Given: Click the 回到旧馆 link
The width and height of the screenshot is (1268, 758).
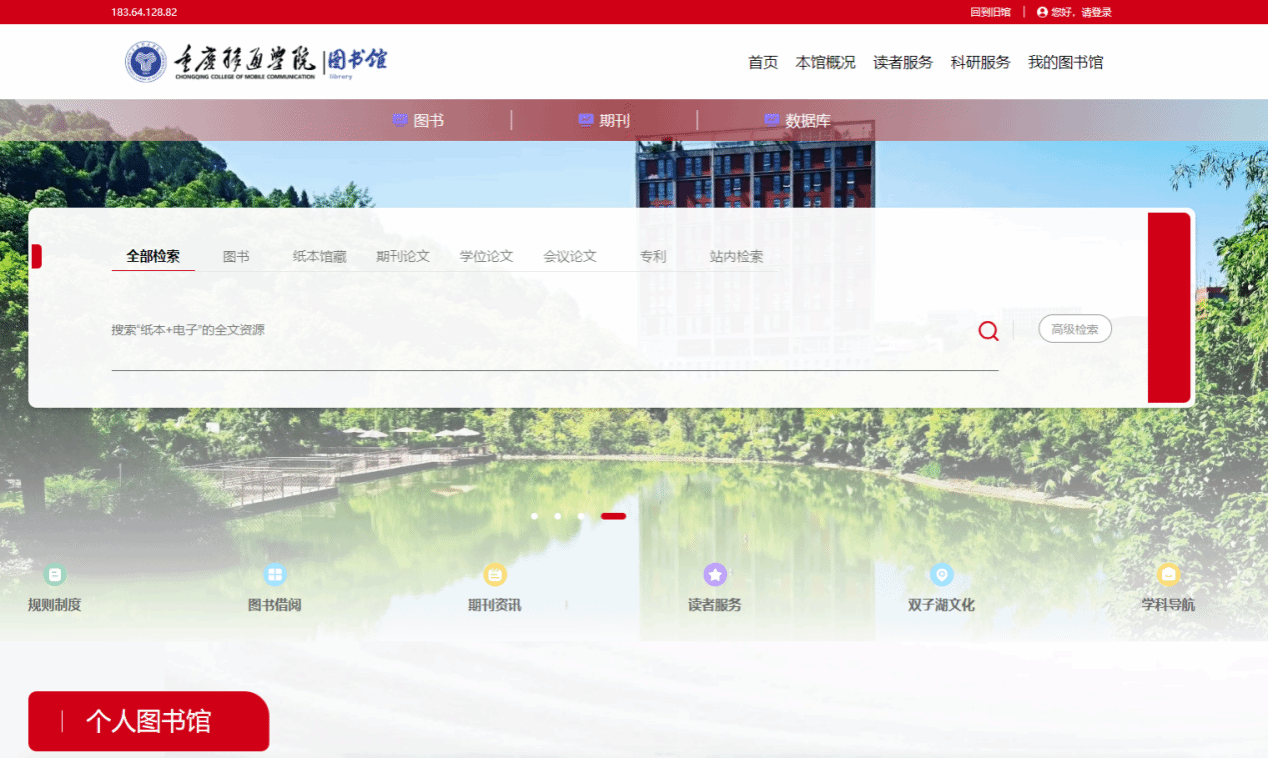Looking at the screenshot, I should (990, 12).
